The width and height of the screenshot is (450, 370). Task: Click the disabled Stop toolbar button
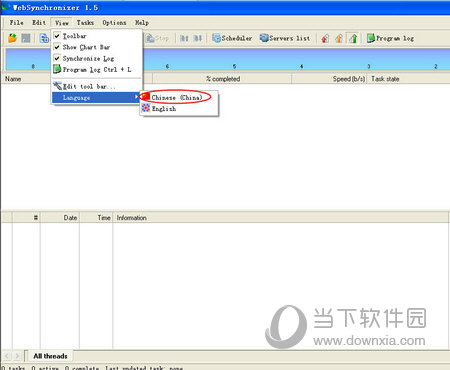157,38
